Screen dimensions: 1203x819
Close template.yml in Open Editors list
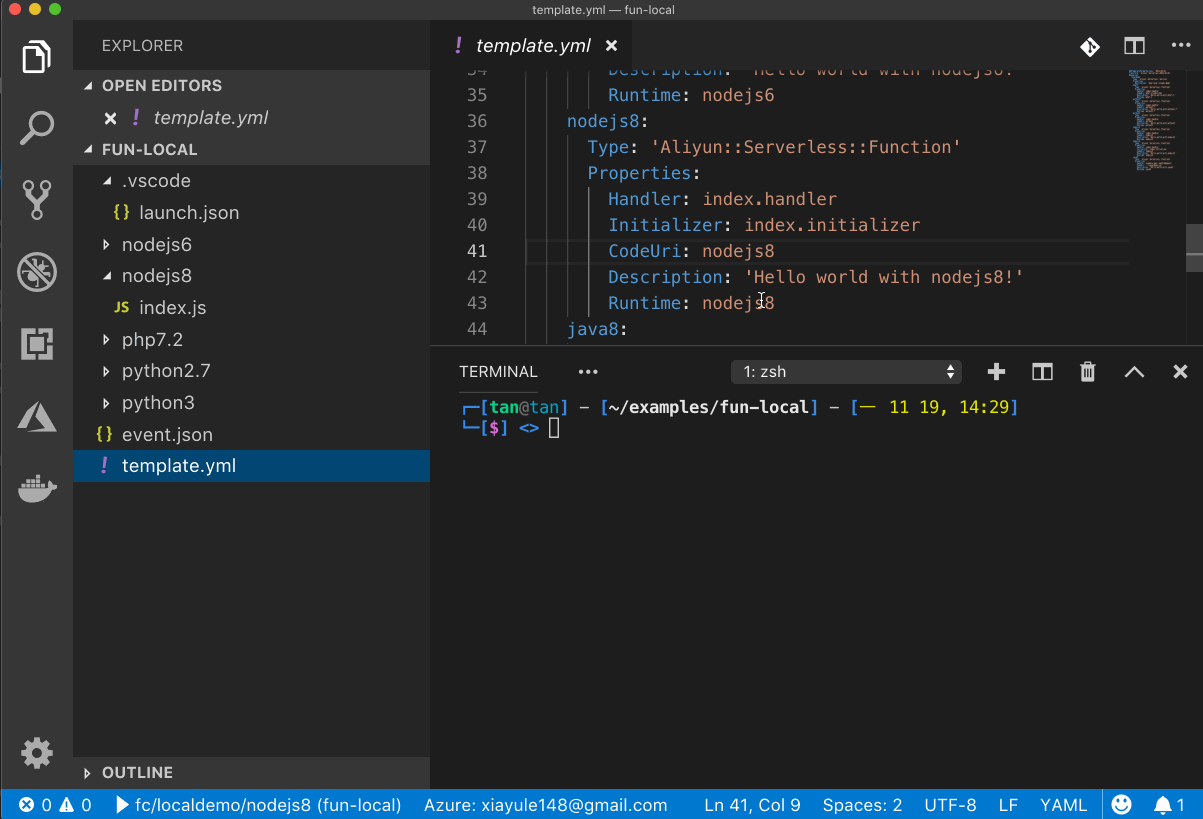point(111,118)
